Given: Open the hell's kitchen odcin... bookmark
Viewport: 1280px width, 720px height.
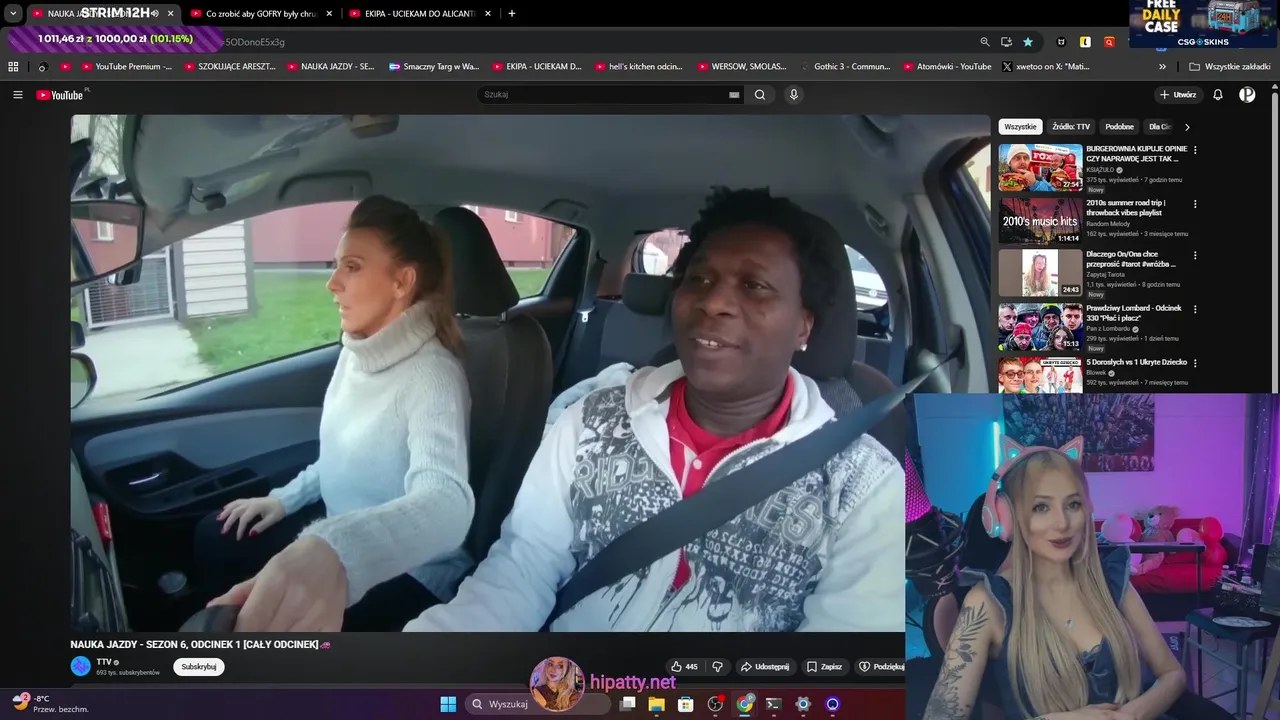Looking at the screenshot, I should [638, 67].
